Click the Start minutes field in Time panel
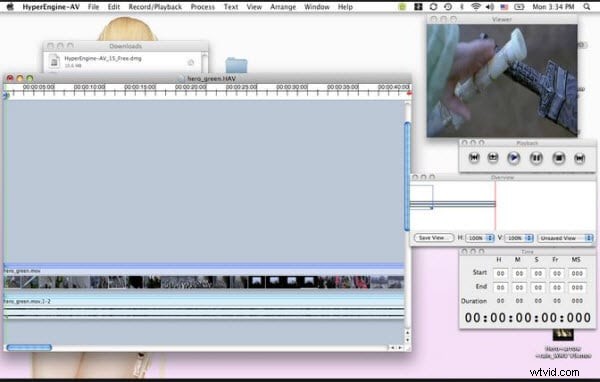Viewport: 600px width, 382px height. click(x=519, y=273)
